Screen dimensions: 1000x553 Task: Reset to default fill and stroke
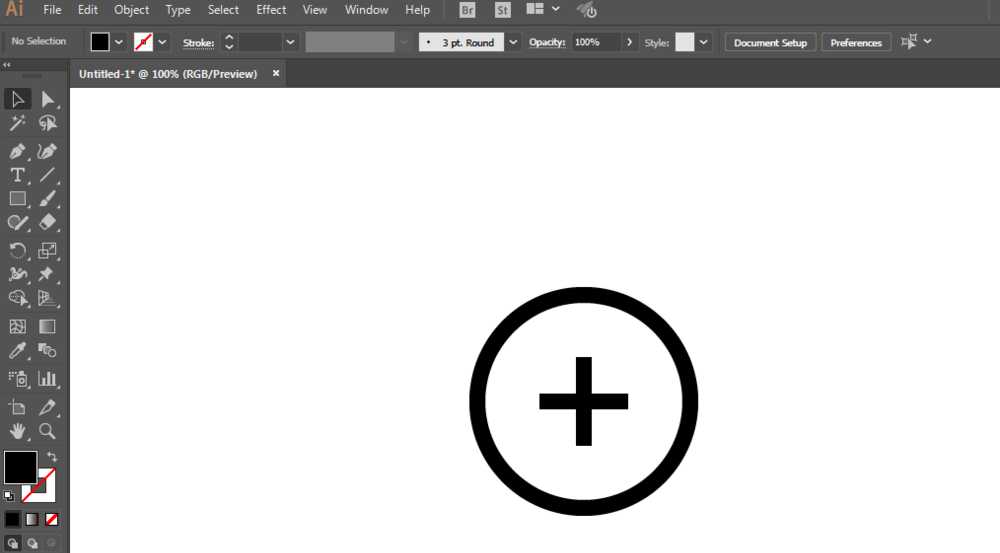point(9,496)
